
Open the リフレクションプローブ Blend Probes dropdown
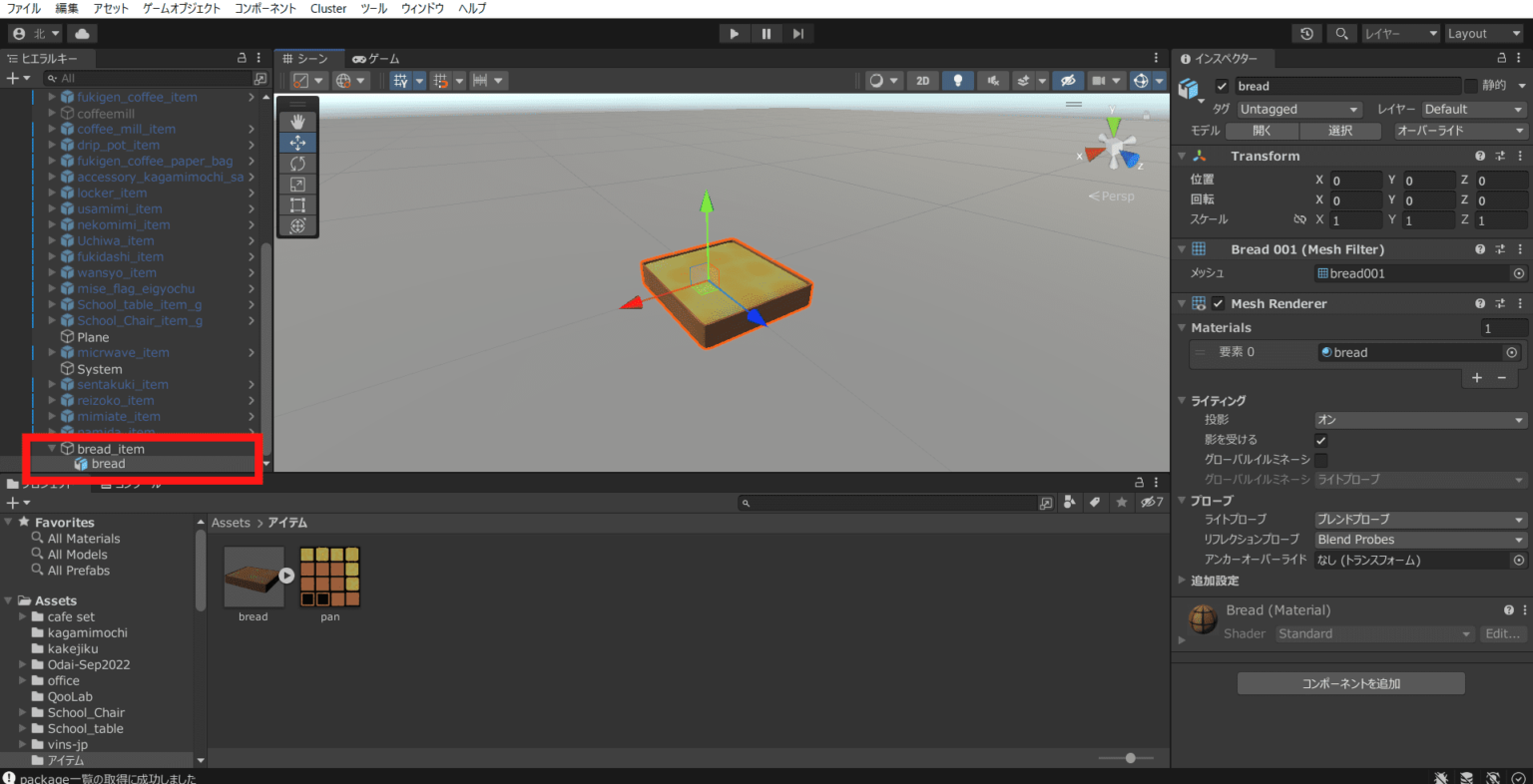(x=1418, y=539)
